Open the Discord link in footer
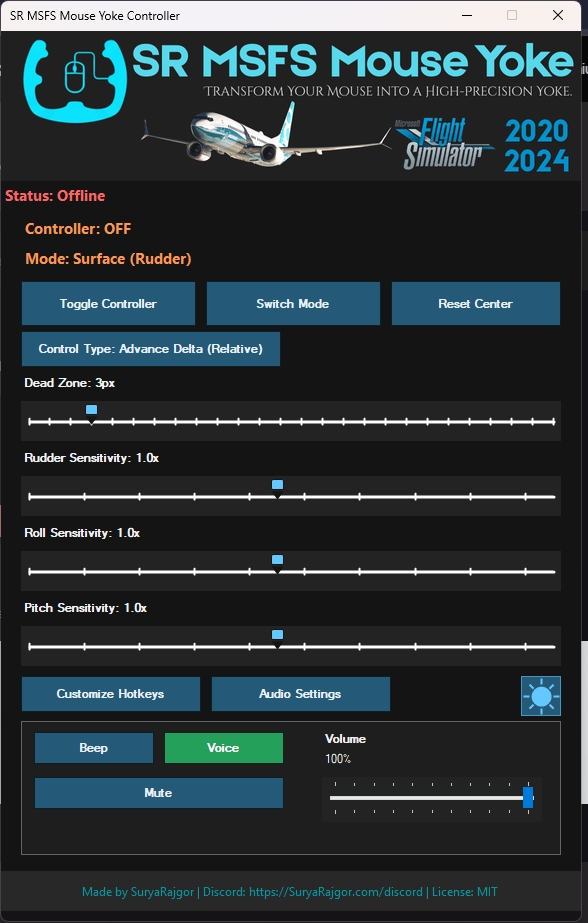This screenshot has height=923, width=588. (336, 892)
